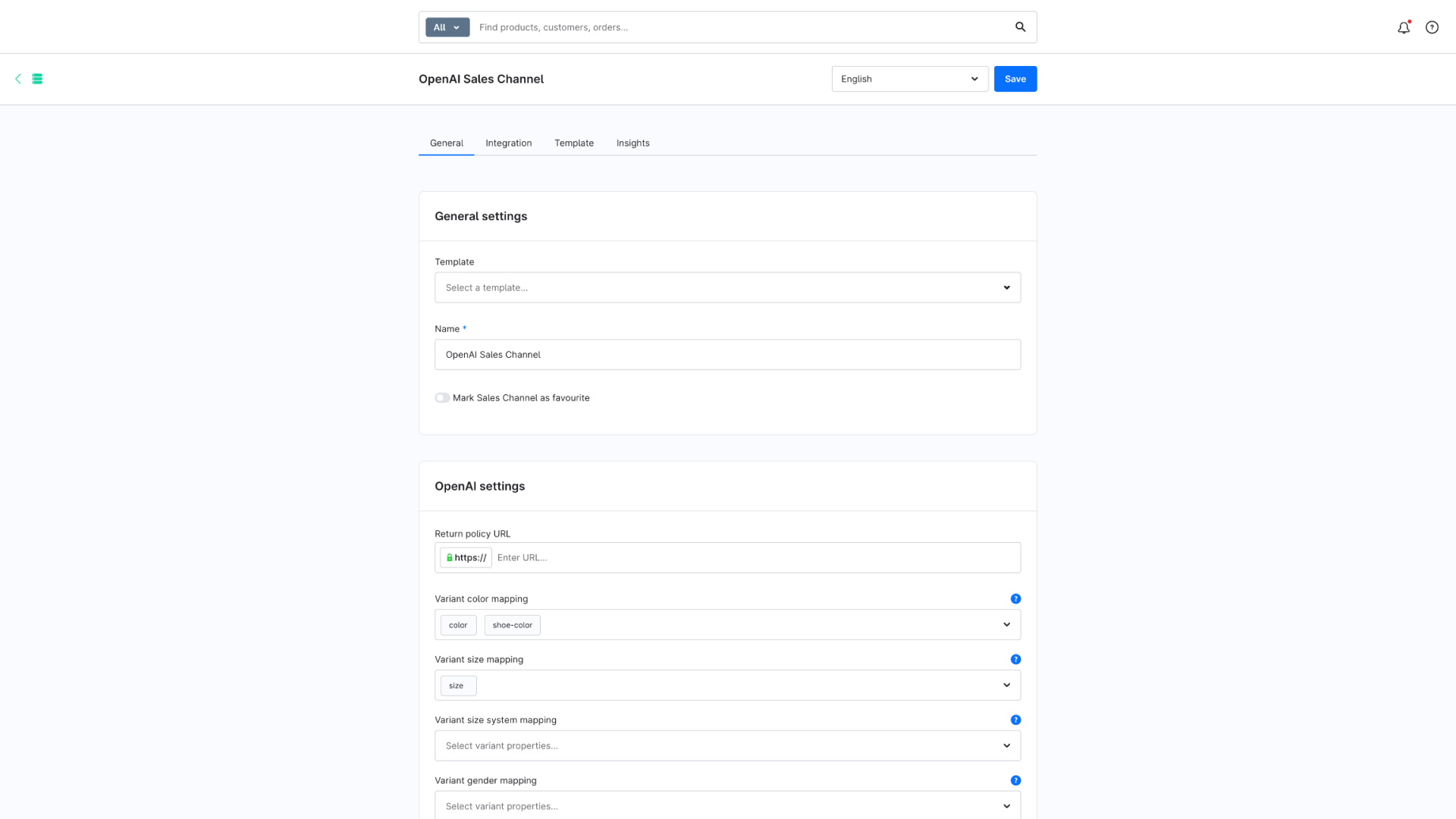Click the 'Variant gender mapping' label
Viewport: 1456px width, 819px height.
coord(485,781)
